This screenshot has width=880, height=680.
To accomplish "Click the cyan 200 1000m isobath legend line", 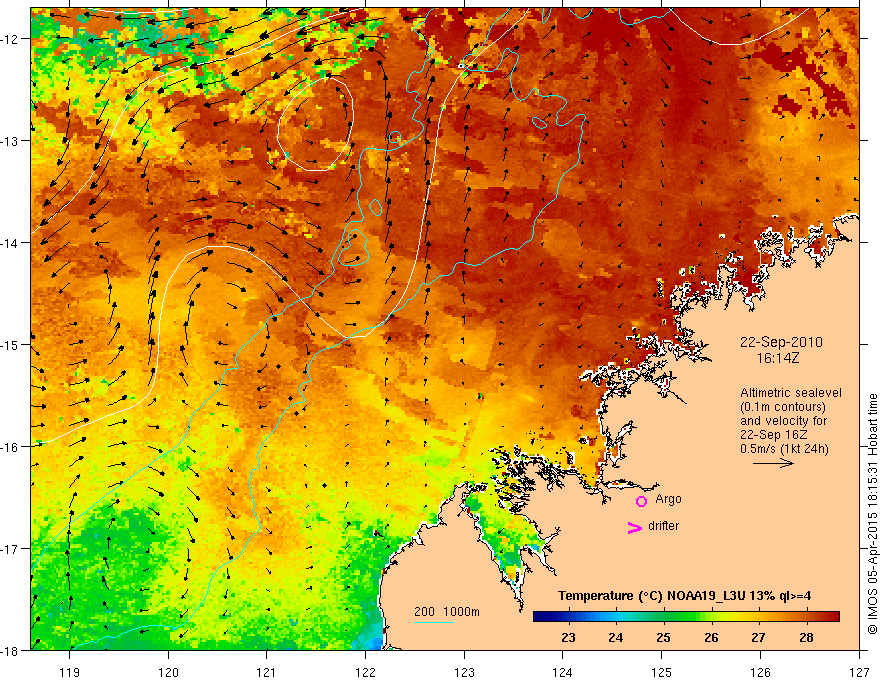I will pos(434,622).
